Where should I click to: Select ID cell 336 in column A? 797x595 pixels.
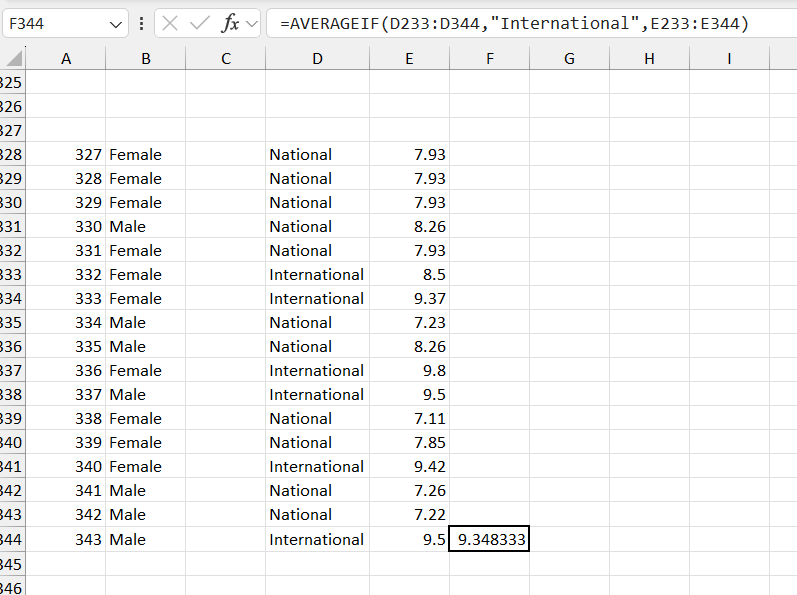click(66, 371)
